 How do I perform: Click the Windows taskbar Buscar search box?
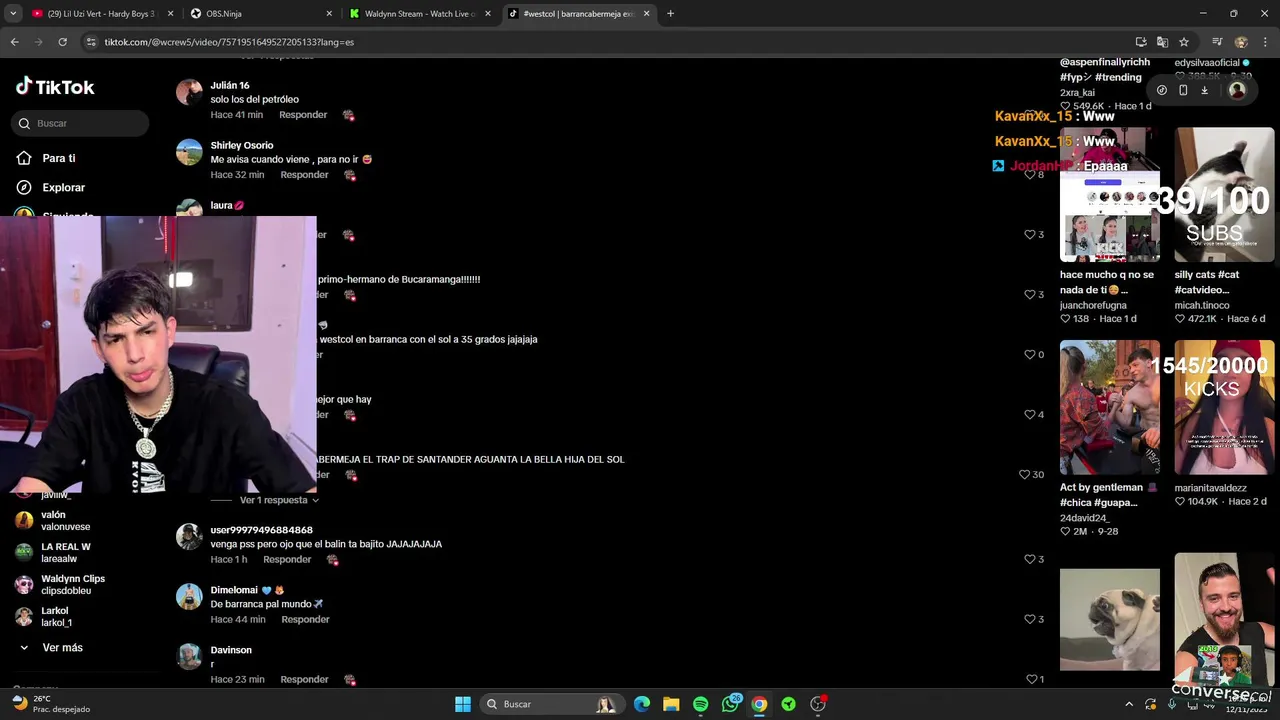coord(551,704)
